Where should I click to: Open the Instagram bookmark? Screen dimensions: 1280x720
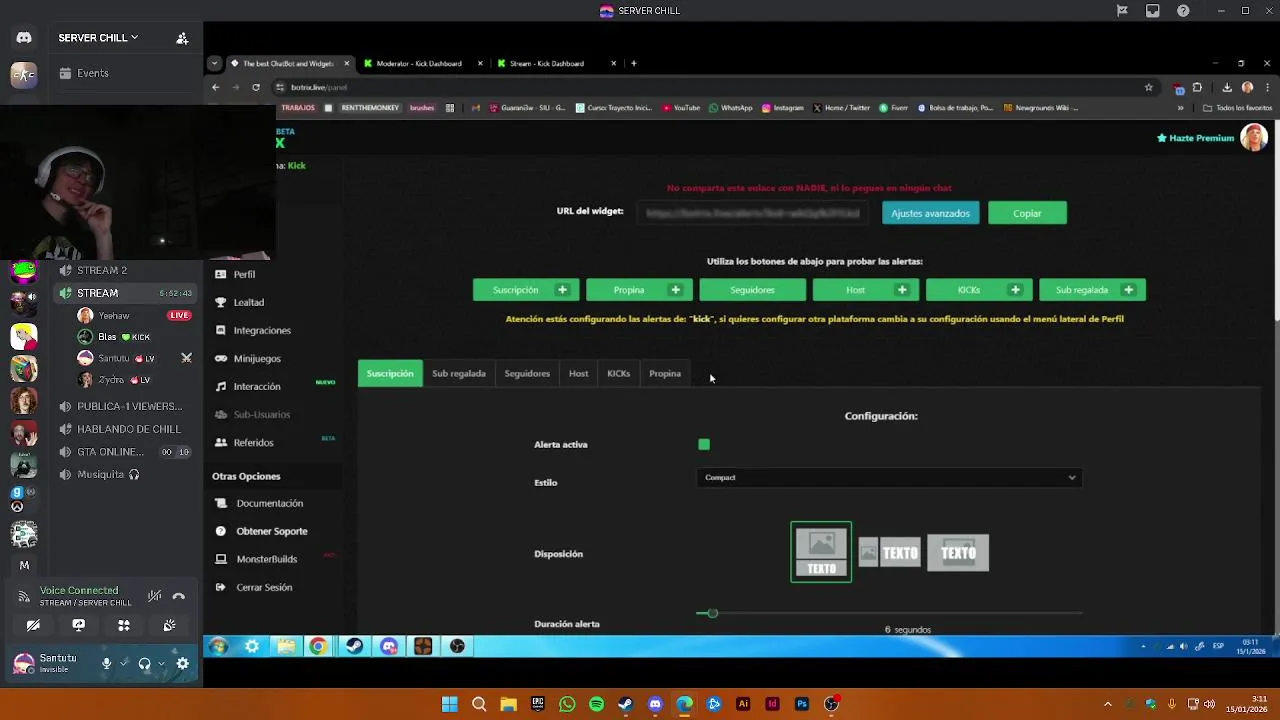tap(783, 108)
